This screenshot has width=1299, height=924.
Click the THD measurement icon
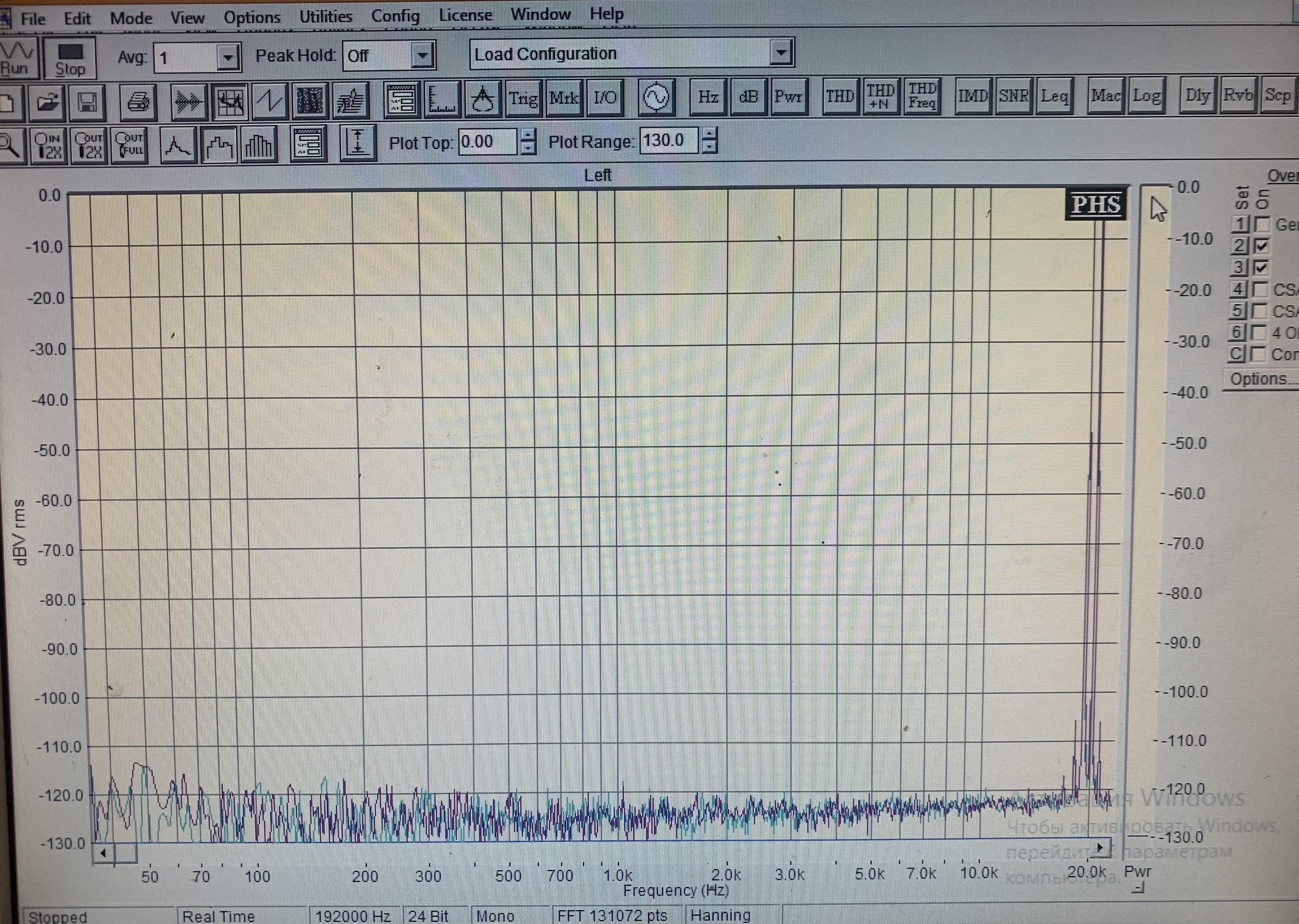point(839,97)
